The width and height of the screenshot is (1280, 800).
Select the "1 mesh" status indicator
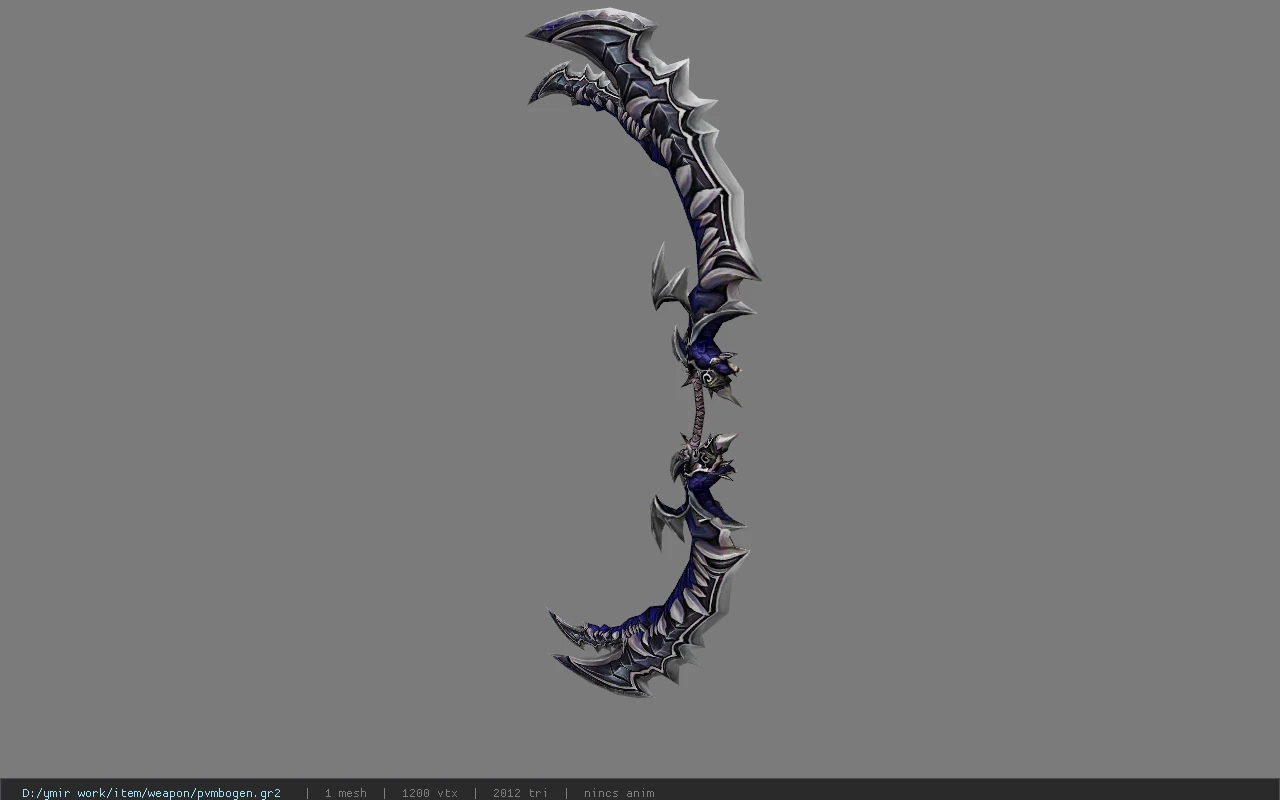tap(345, 793)
